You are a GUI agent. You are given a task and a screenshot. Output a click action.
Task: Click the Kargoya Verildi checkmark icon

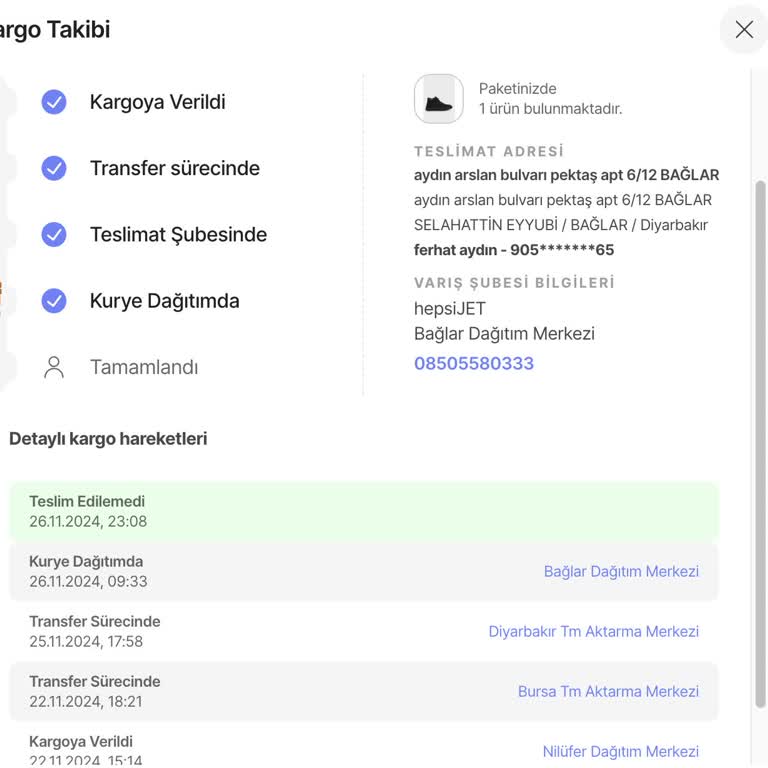click(x=54, y=102)
